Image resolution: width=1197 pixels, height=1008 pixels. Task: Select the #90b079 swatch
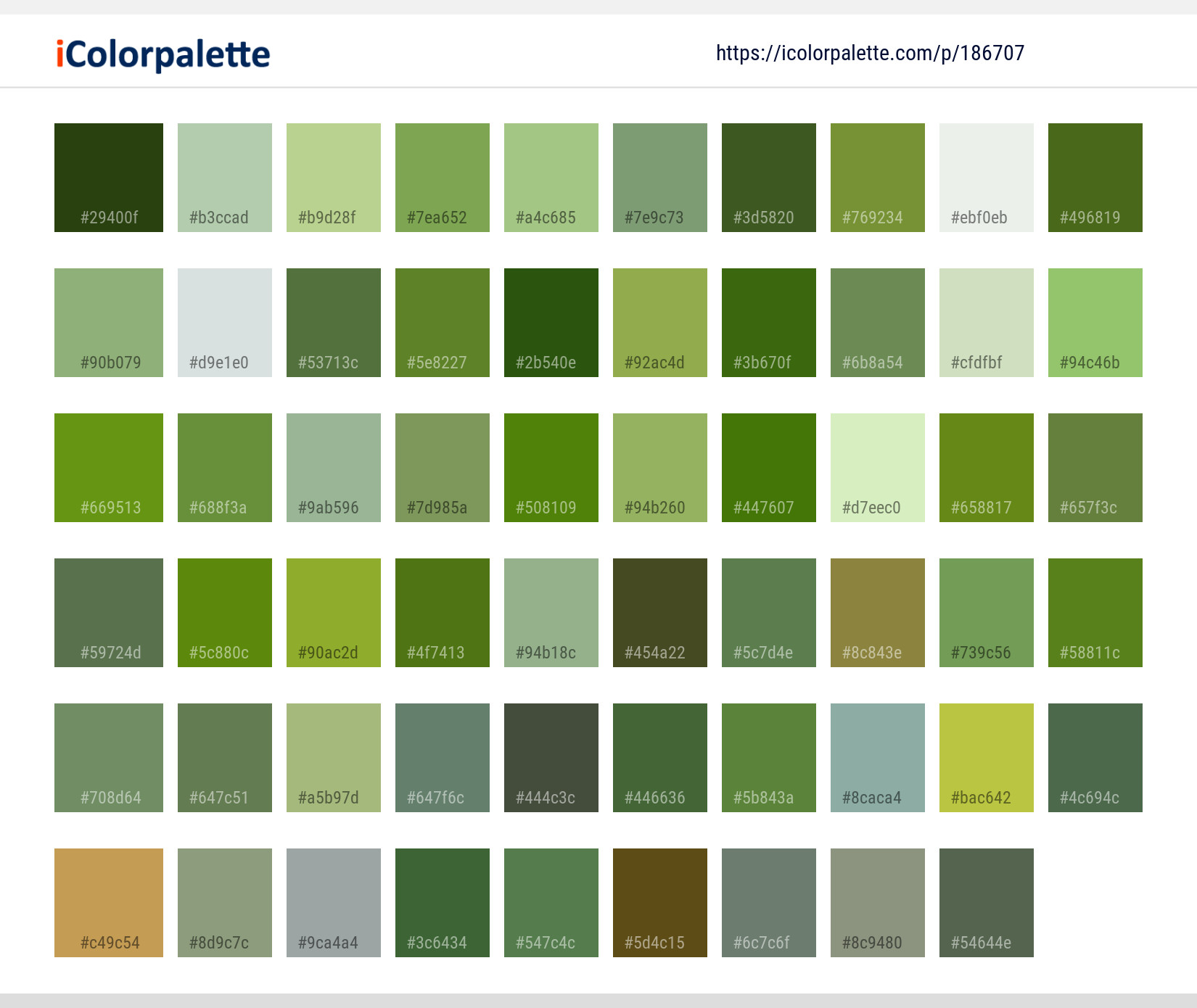coord(109,323)
